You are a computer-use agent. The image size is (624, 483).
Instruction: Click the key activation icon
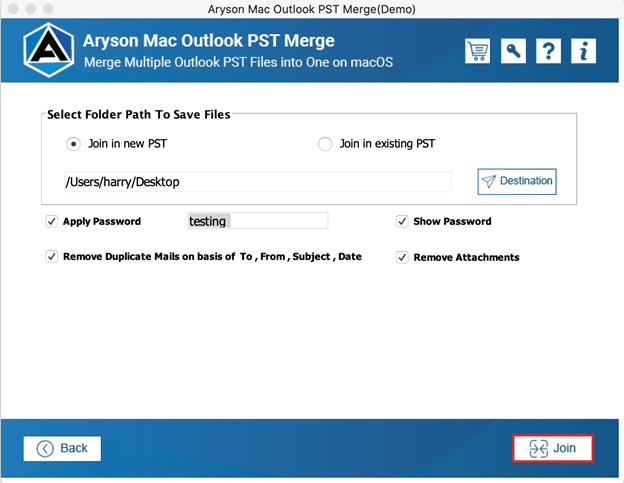[x=513, y=51]
